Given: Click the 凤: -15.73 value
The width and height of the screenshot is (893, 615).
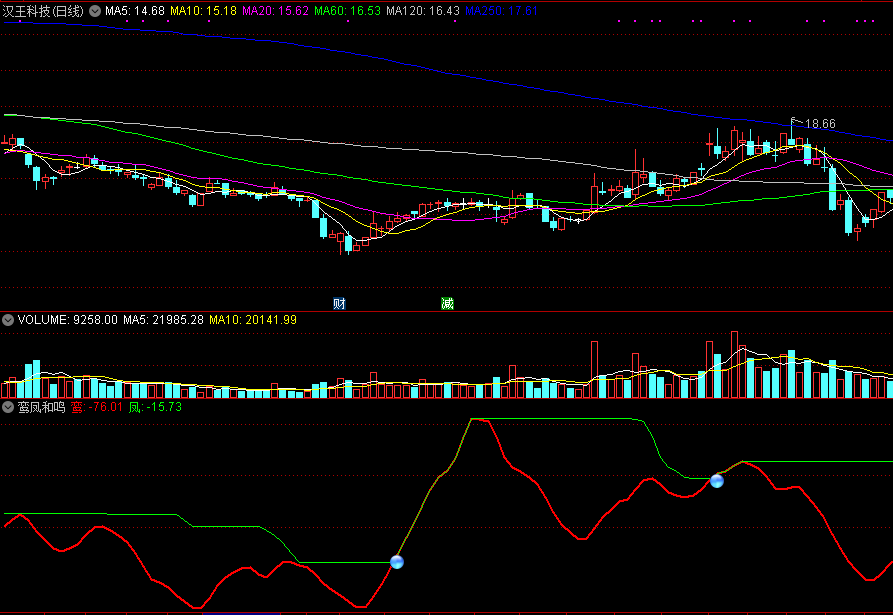Looking at the screenshot, I should click(x=155, y=407).
